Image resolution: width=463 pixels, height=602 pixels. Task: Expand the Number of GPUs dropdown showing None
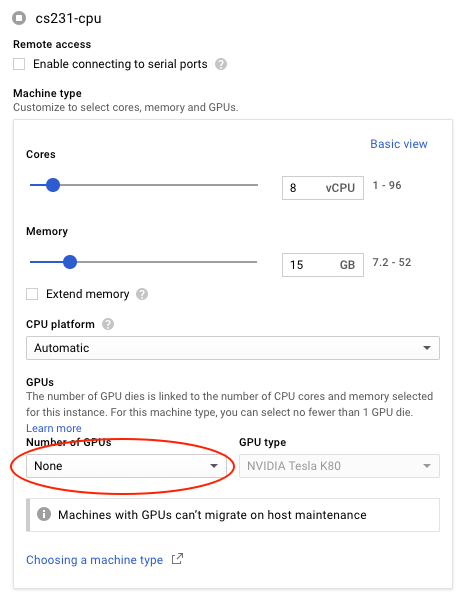point(126,466)
